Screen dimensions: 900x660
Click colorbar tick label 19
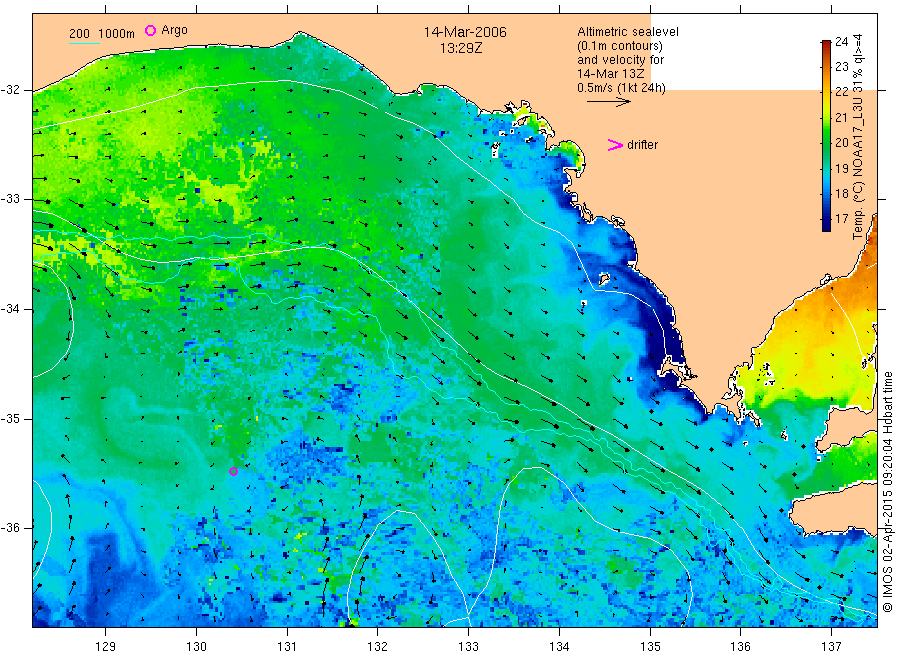841,168
